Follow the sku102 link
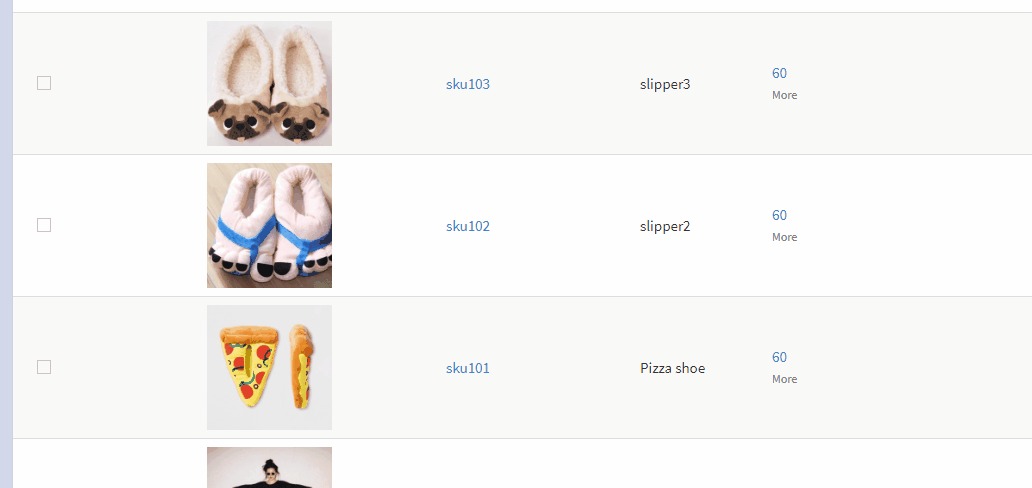 point(468,227)
